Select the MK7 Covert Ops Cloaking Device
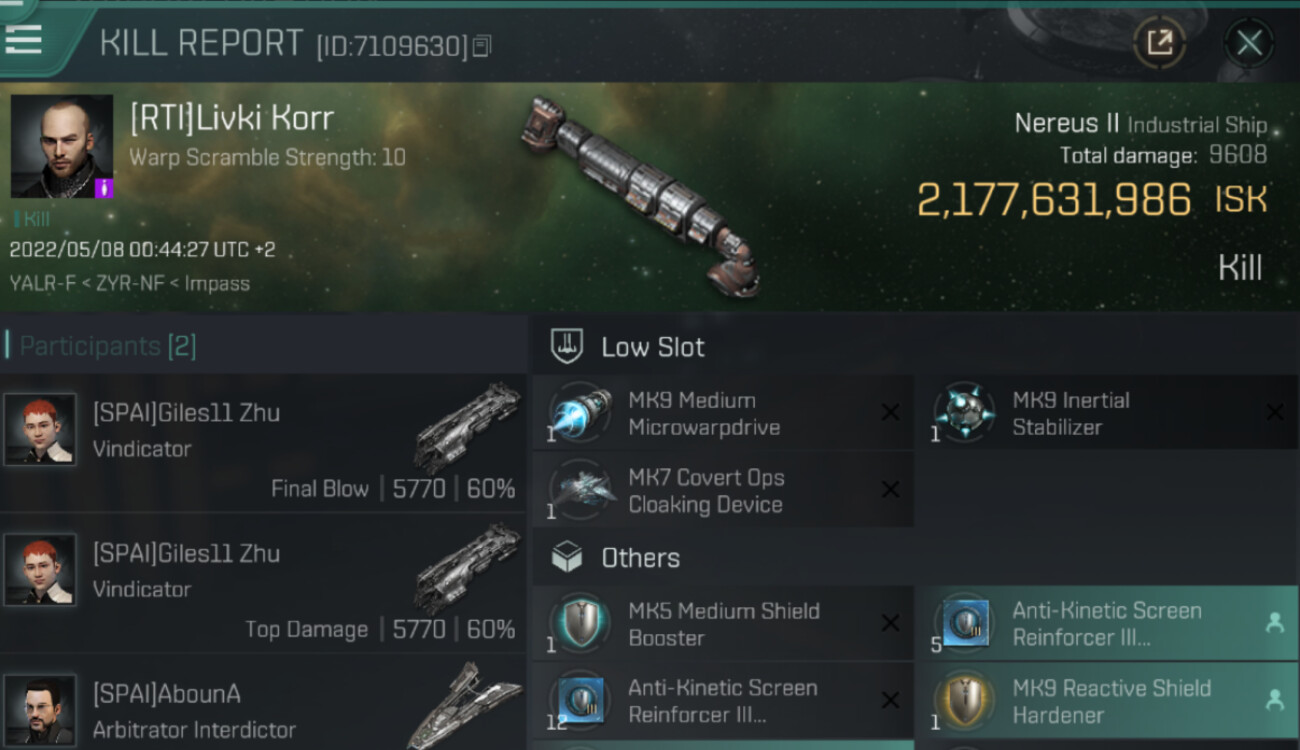This screenshot has width=1300, height=750. 722,490
